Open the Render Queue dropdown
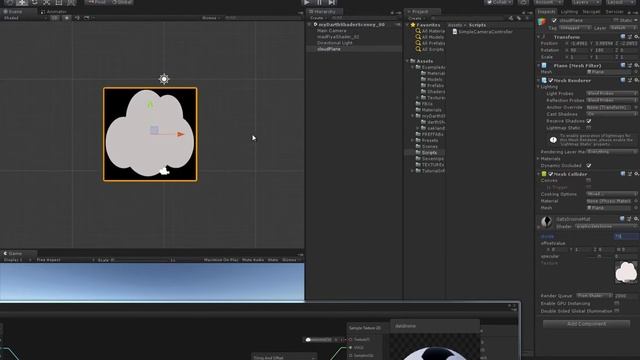Screen dimensions: 640x360 (x=594, y=296)
